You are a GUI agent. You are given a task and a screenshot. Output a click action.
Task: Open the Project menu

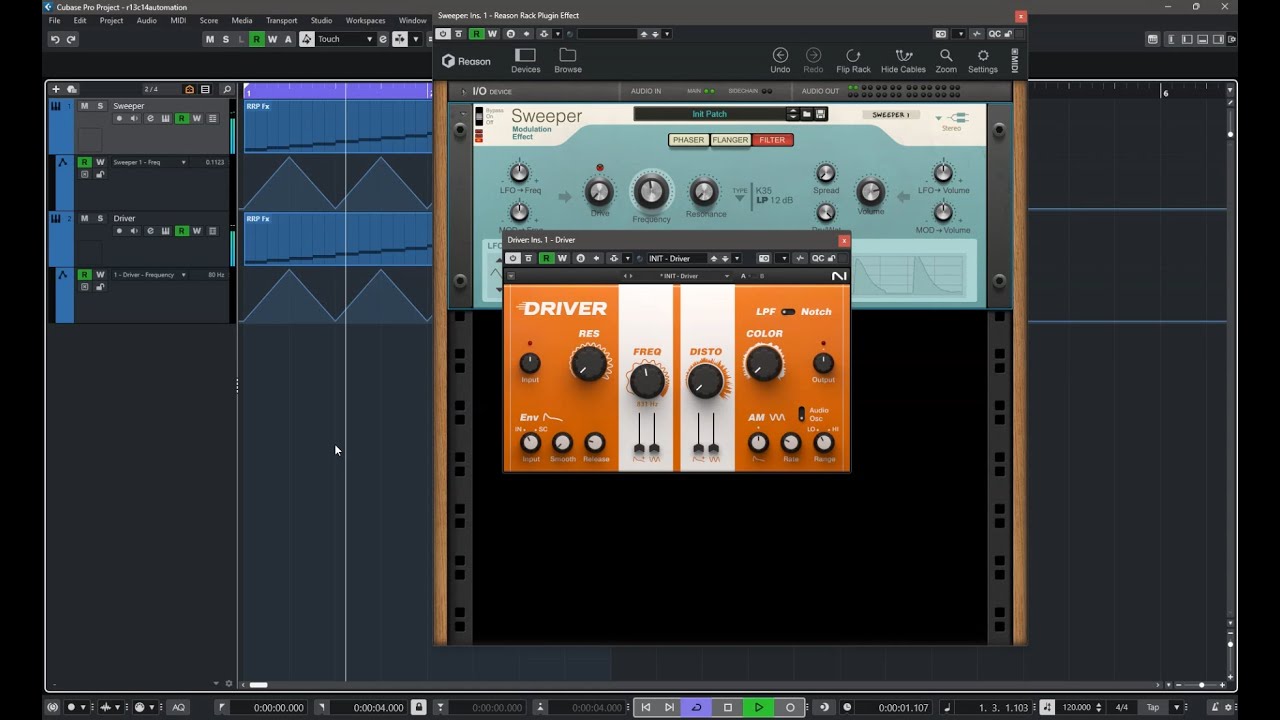tap(111, 20)
